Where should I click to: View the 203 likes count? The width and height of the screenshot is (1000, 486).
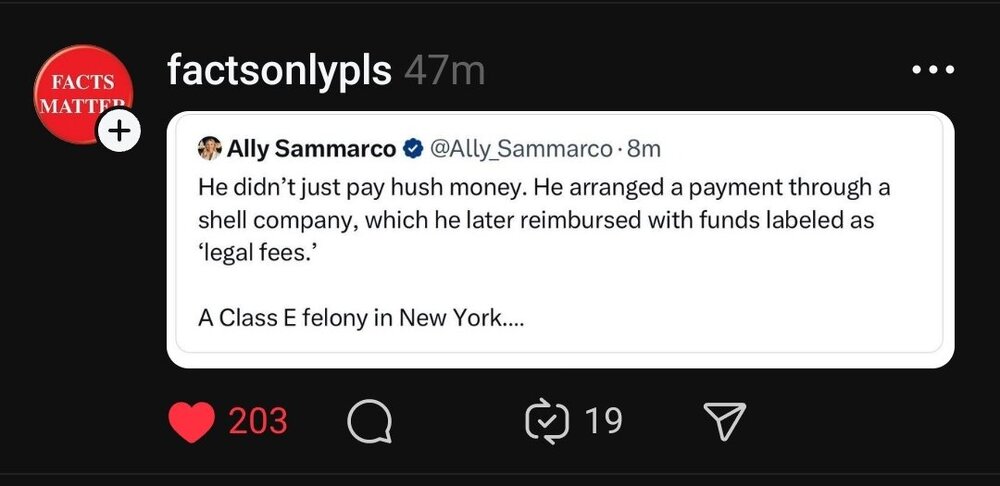click(x=258, y=421)
